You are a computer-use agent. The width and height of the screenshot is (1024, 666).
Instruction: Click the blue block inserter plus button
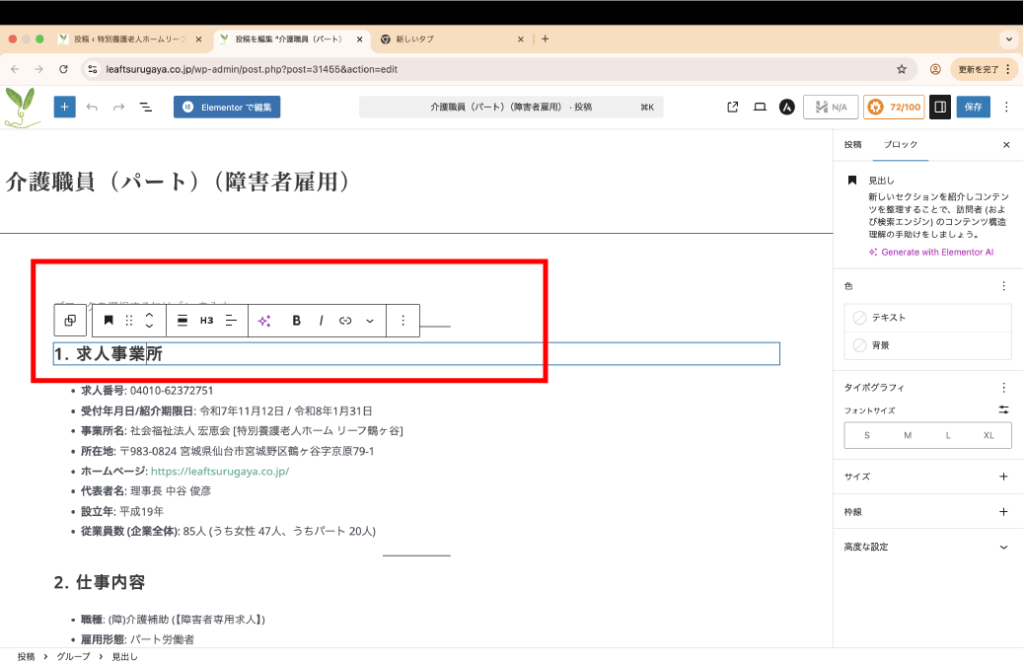(x=64, y=107)
